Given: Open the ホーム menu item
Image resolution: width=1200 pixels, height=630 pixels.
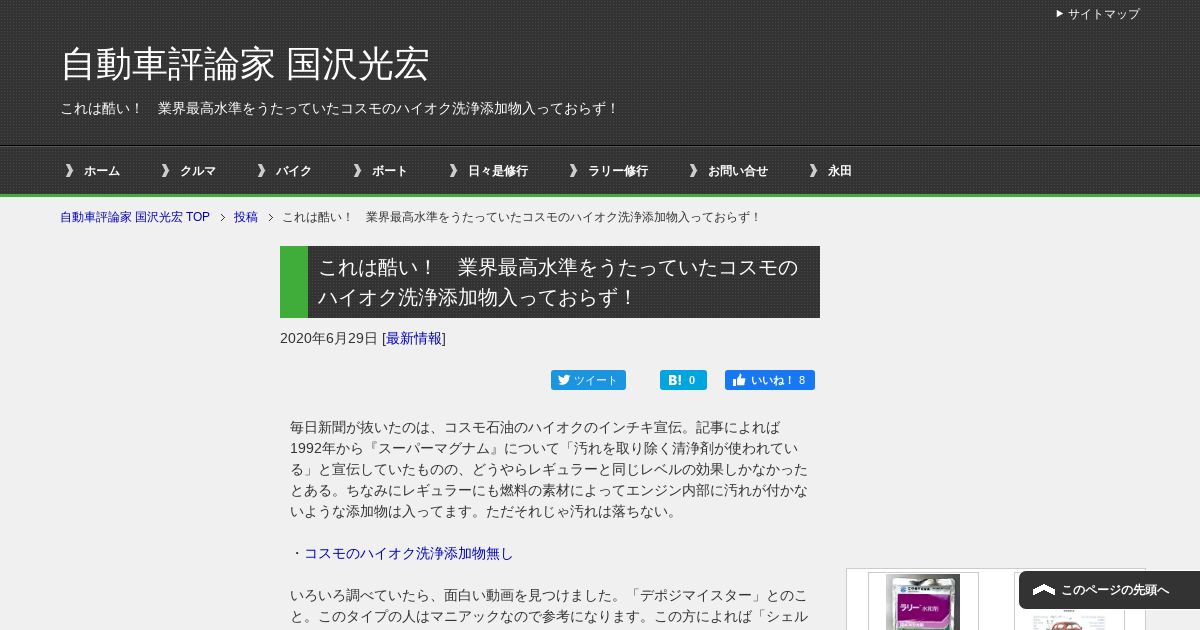Looking at the screenshot, I should (x=101, y=171).
